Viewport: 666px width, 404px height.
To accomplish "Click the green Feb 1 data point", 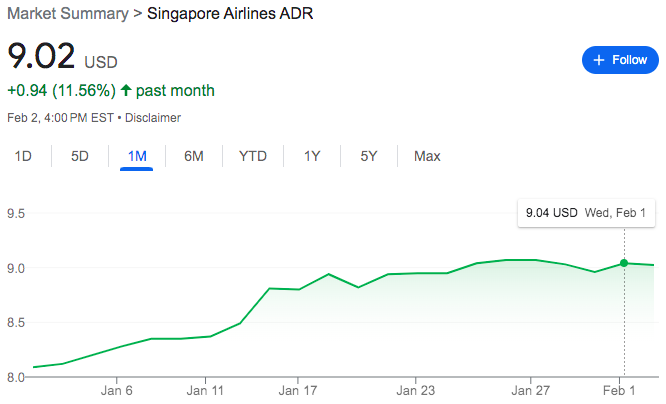I will [x=624, y=263].
